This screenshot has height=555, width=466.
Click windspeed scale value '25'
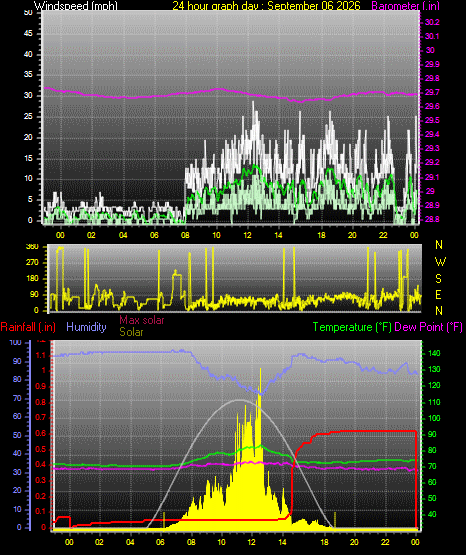click(x=28, y=116)
